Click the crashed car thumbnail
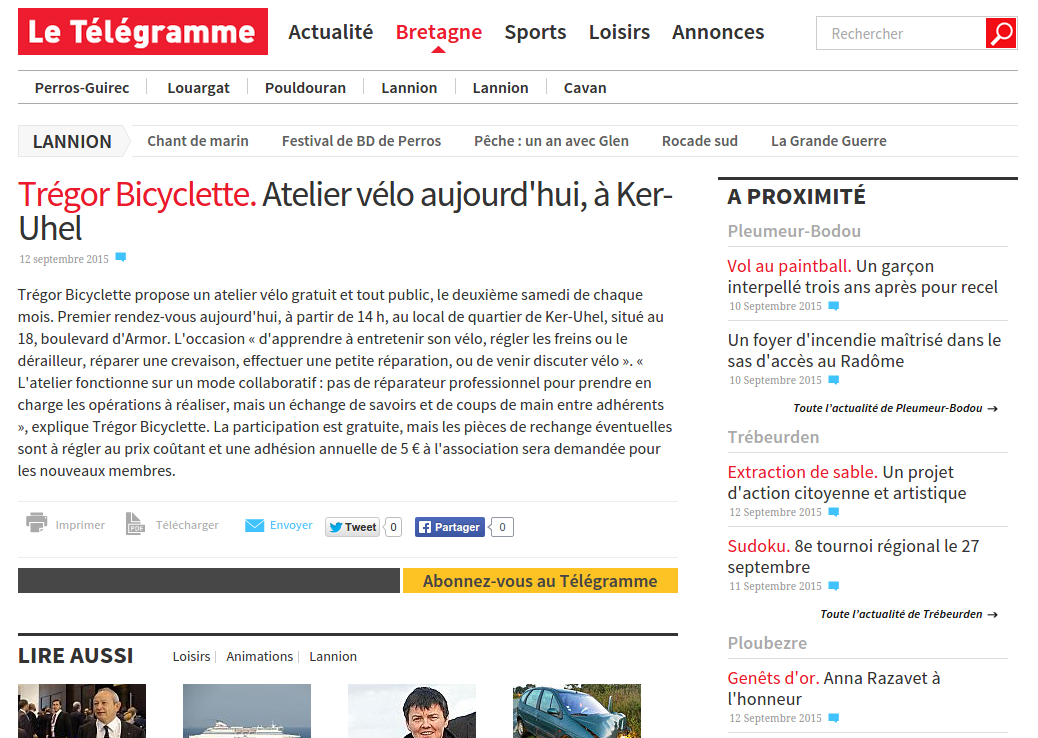This screenshot has height=738, width=1038. pyautogui.click(x=577, y=711)
